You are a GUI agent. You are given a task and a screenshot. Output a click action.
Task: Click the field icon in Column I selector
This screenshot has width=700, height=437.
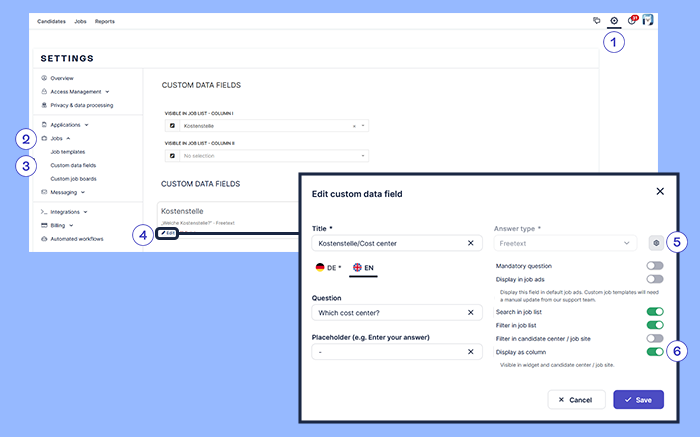pyautogui.click(x=172, y=126)
